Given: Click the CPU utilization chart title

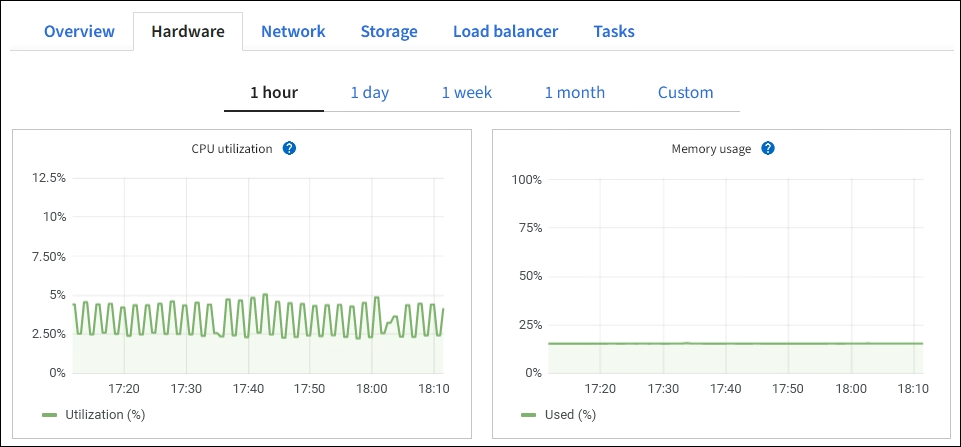Looking at the screenshot, I should tap(232, 148).
